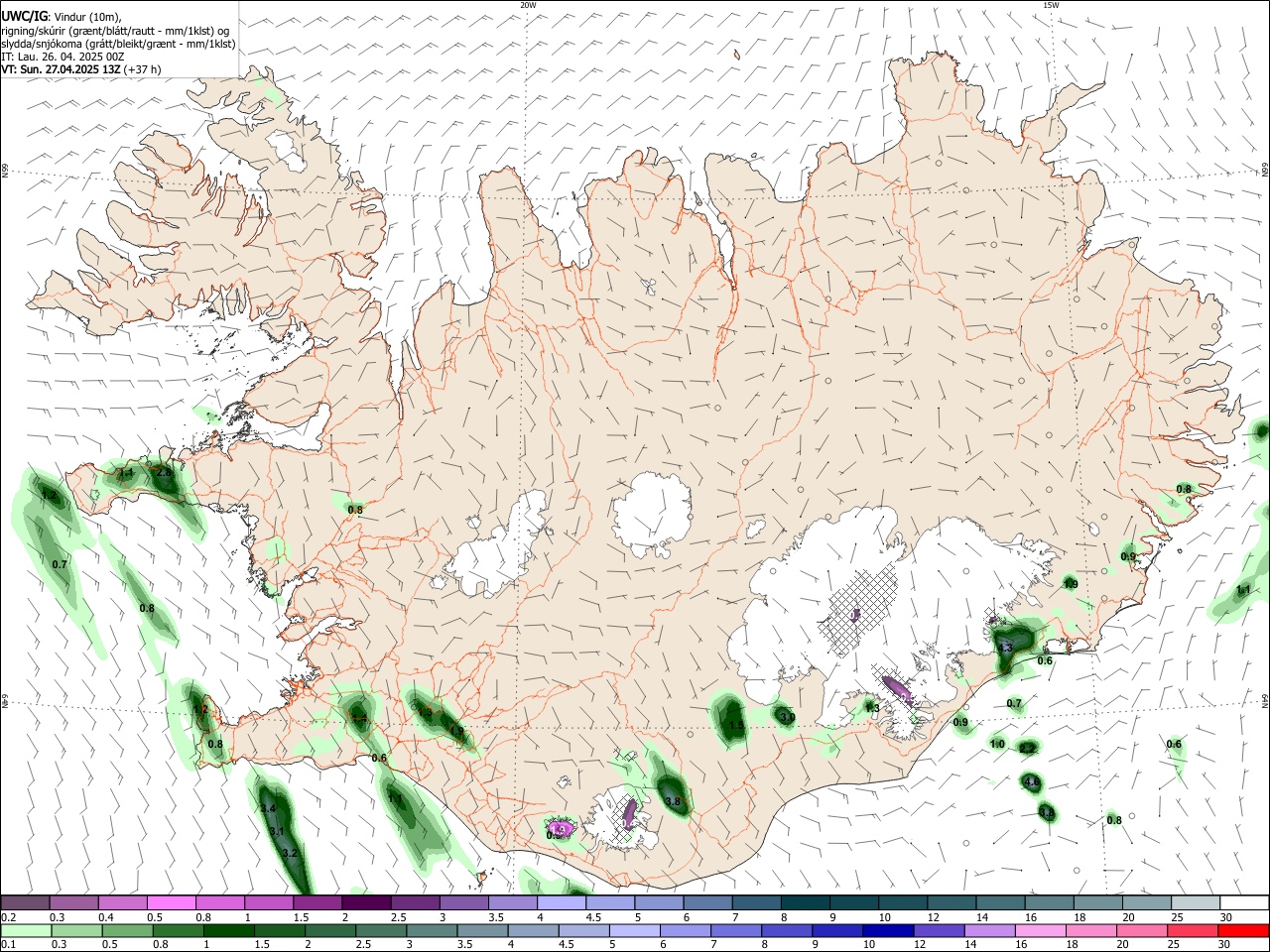Select the 10–12 navy blue swatch, lower row
Screen dimensions: 1270x952
888,930
